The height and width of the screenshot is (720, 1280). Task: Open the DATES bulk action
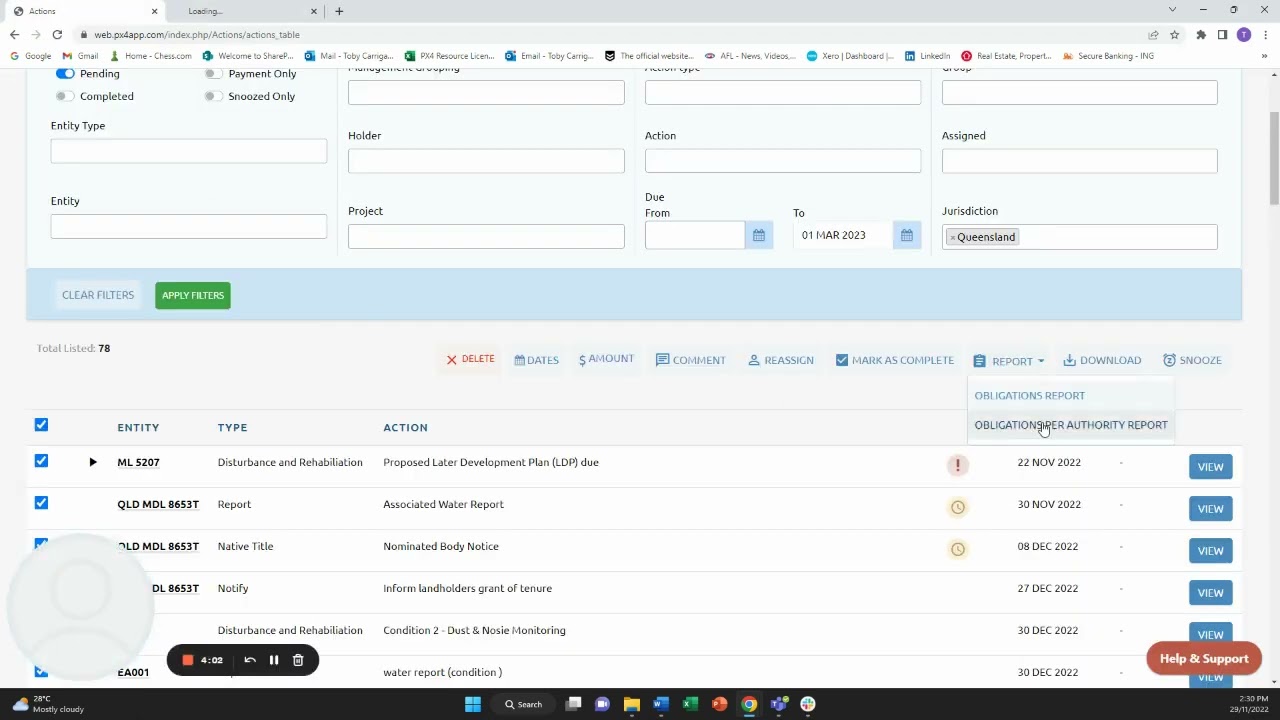coord(537,360)
